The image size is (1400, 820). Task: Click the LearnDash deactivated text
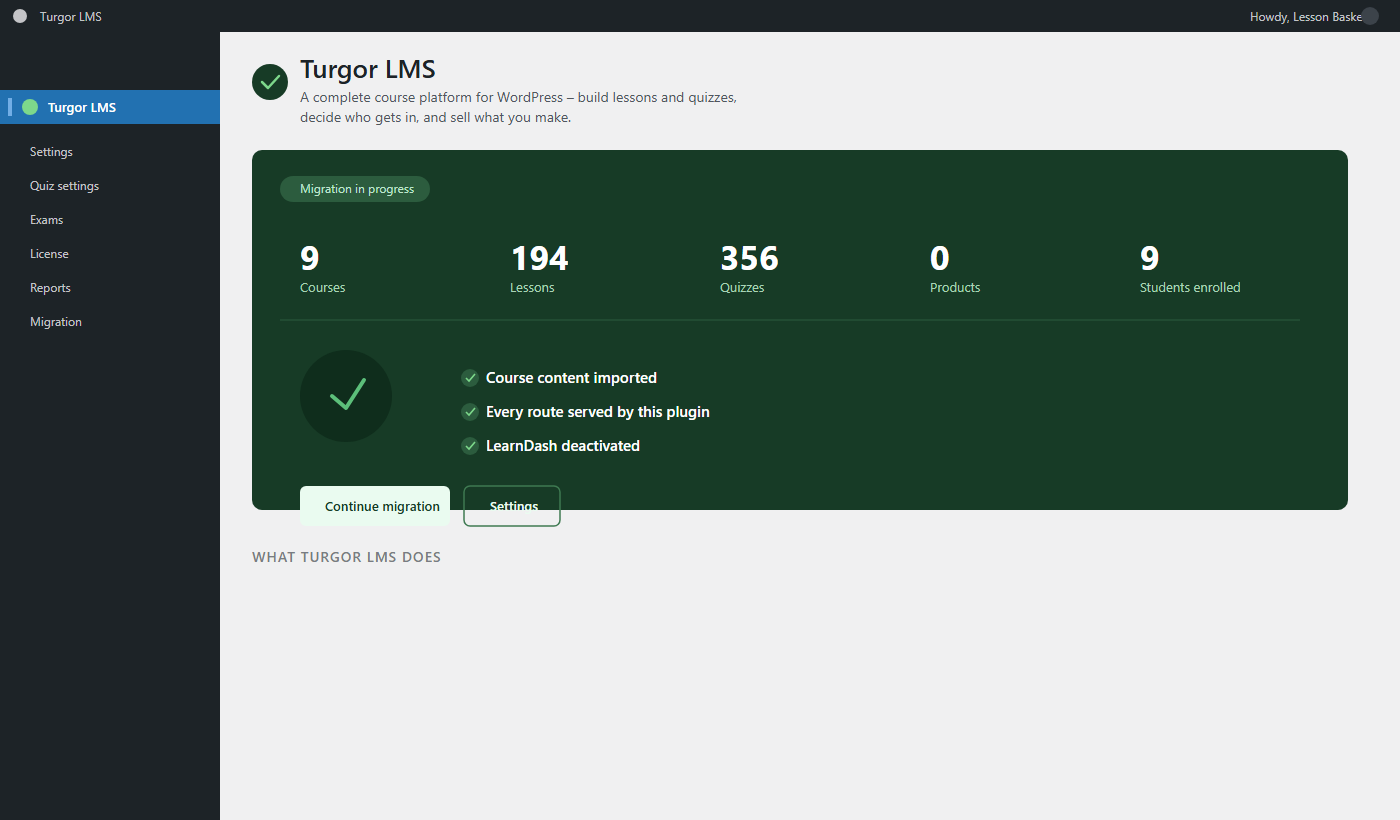[x=563, y=446]
